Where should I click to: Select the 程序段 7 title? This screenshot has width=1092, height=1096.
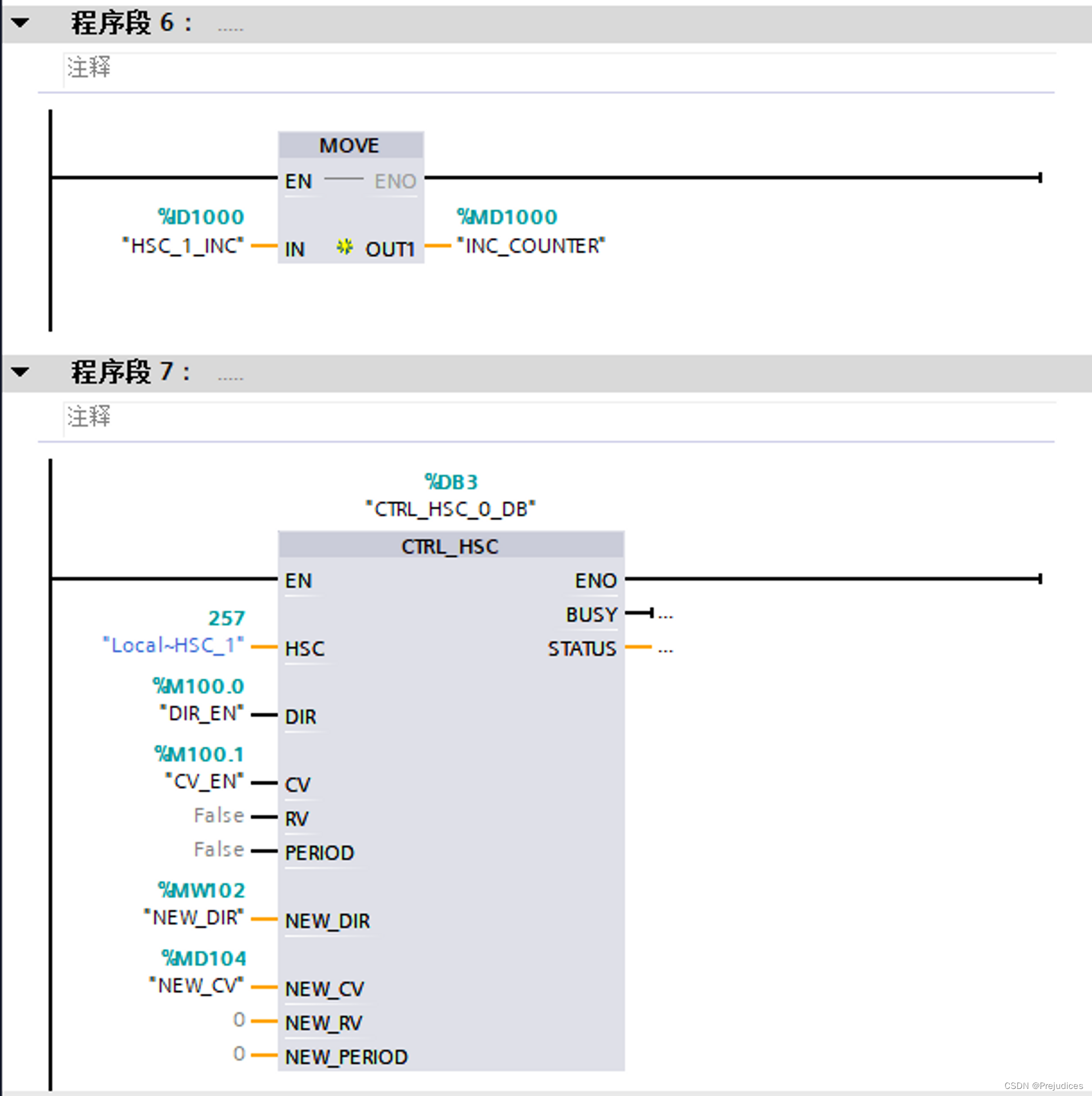[132, 372]
